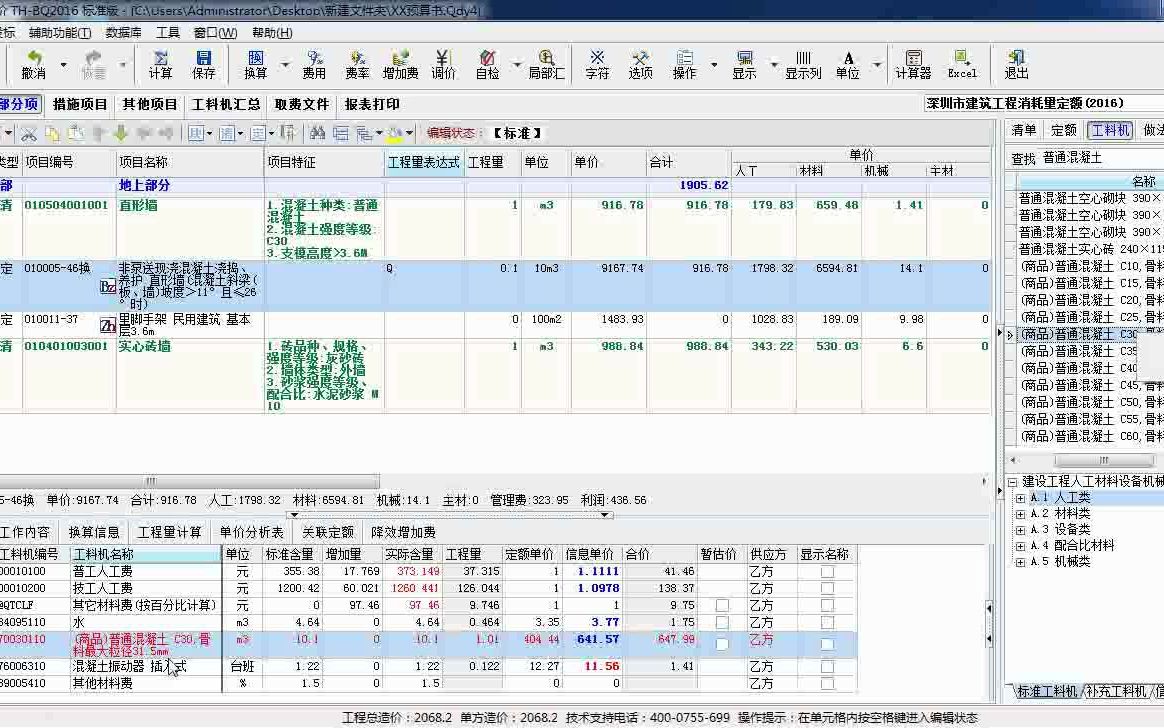Open the 计算器 calculator icon
This screenshot has width=1164, height=728.
(913, 65)
